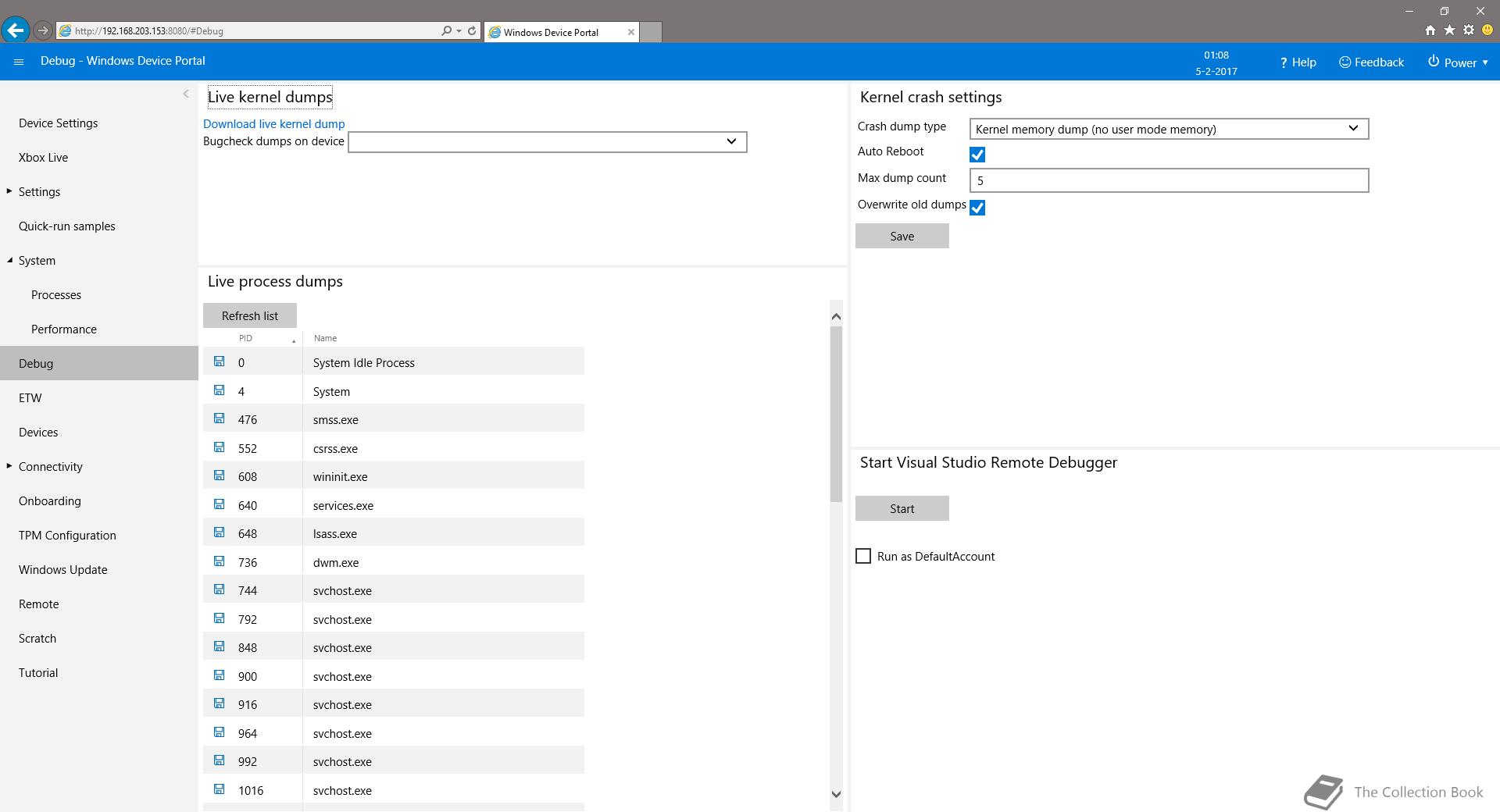
Task: Expand the Connectivity tree node
Action: pos(9,466)
